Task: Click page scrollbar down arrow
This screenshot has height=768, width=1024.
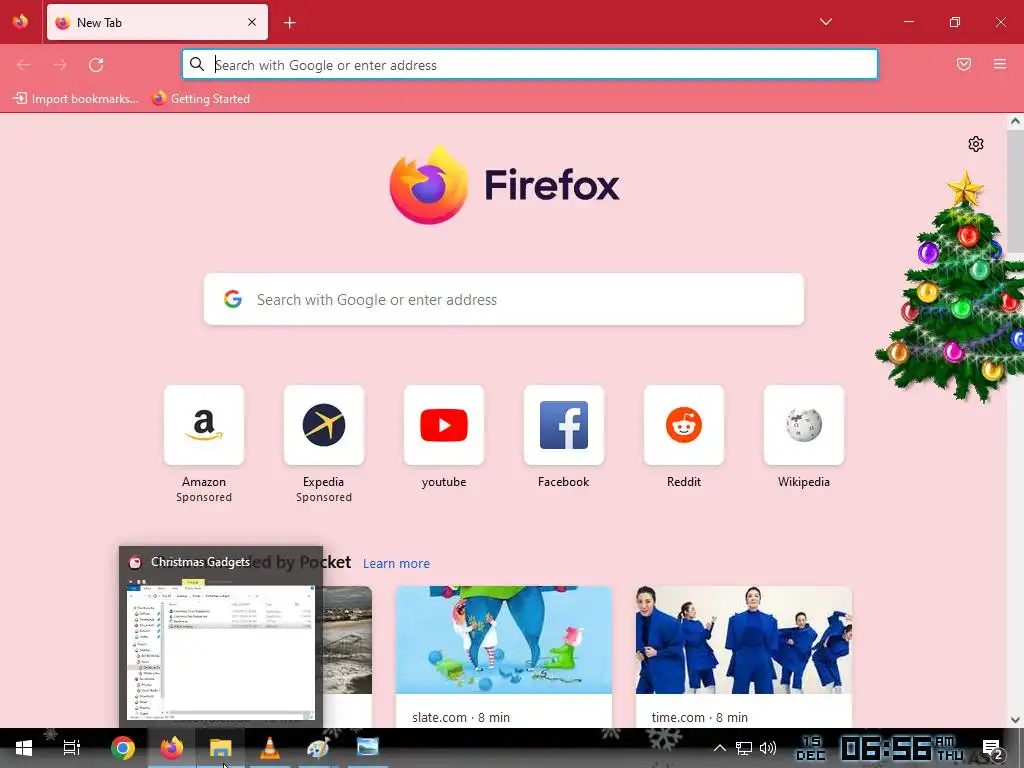Action: [x=1015, y=720]
